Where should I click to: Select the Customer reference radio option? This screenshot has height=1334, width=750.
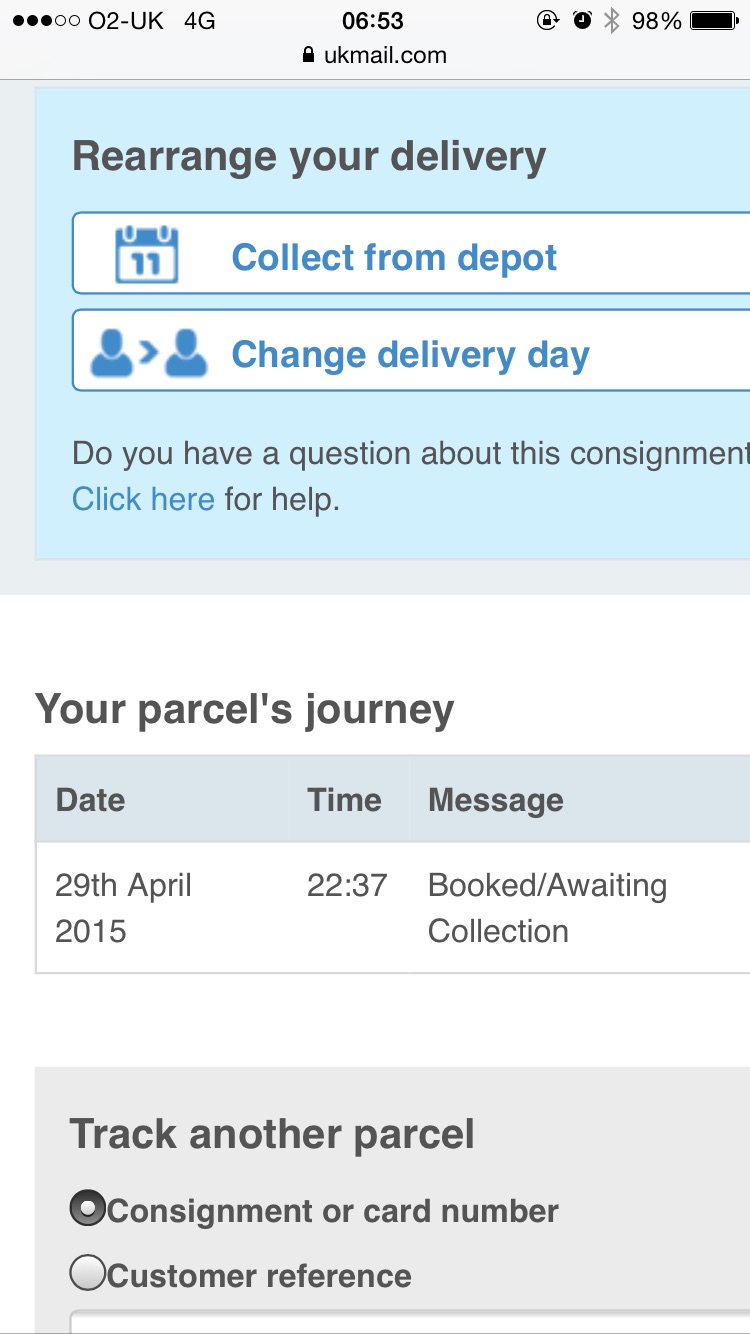pyautogui.click(x=87, y=1274)
